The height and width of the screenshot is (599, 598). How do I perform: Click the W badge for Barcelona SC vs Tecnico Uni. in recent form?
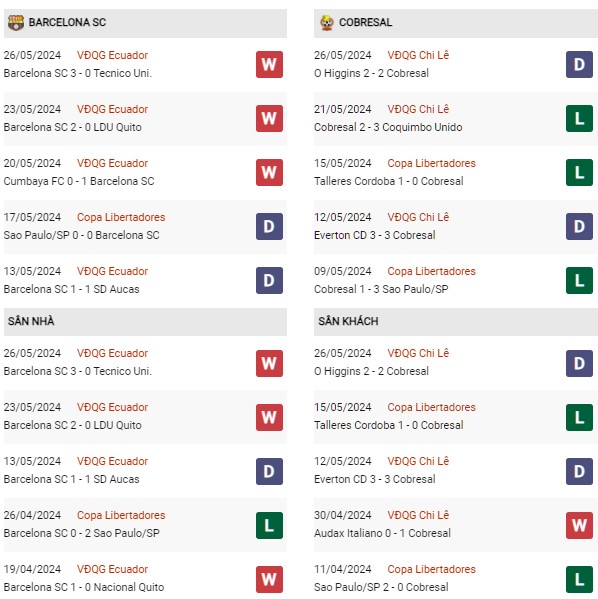[x=269, y=64]
